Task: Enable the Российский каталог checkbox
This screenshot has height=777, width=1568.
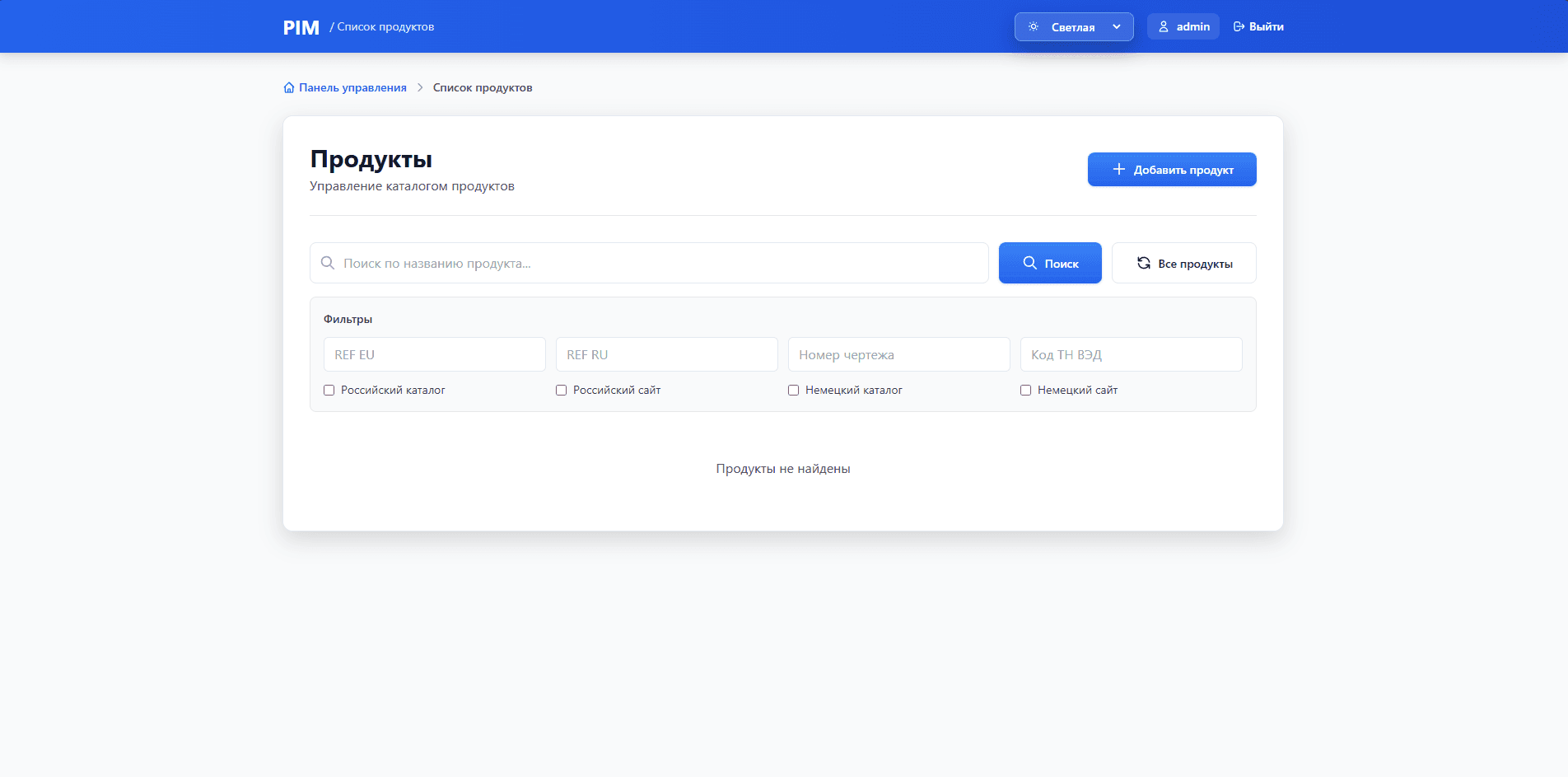Action: 329,391
